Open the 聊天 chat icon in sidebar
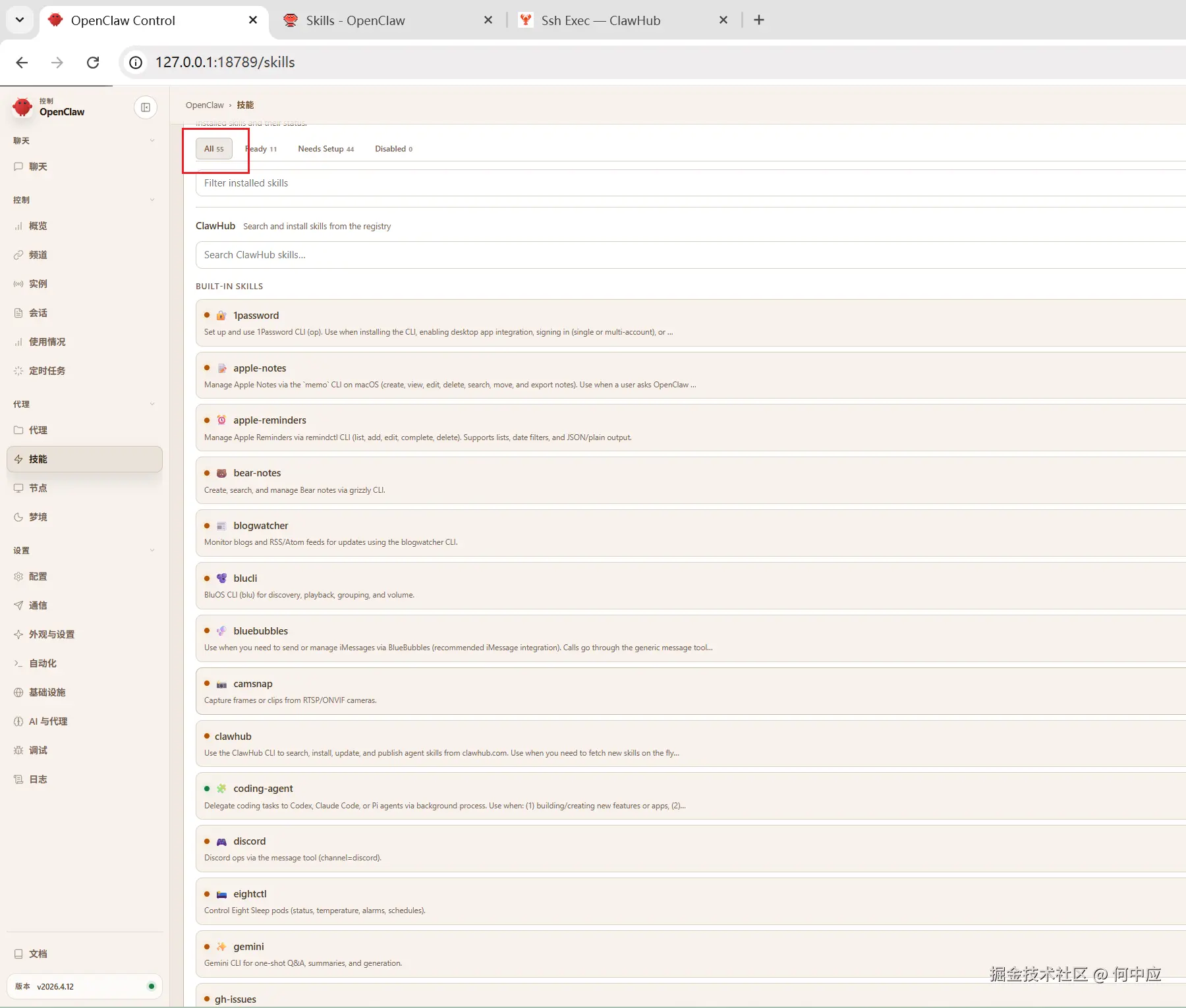The width and height of the screenshot is (1186, 1008). point(18,167)
